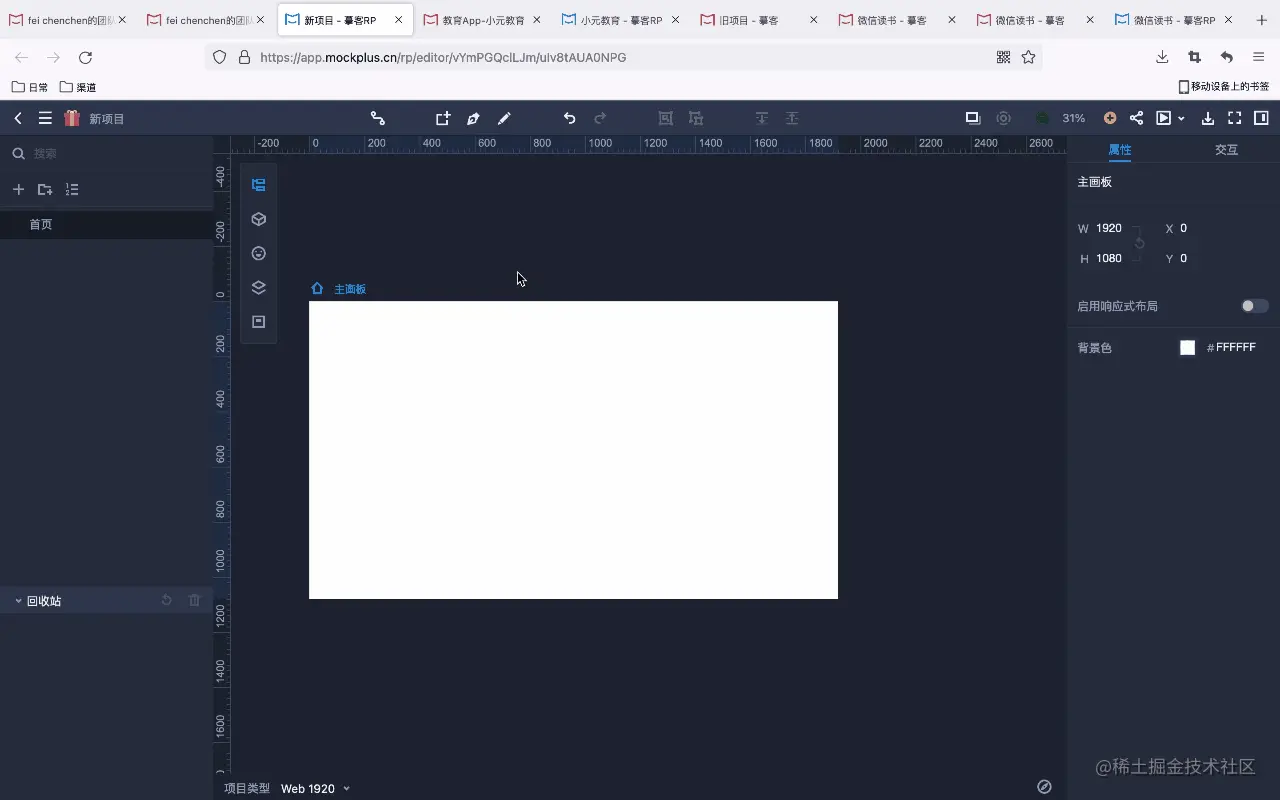This screenshot has width=1280, height=800.
Task: Open the 教育App-小元教育 browser tab
Action: pyautogui.click(x=484, y=20)
